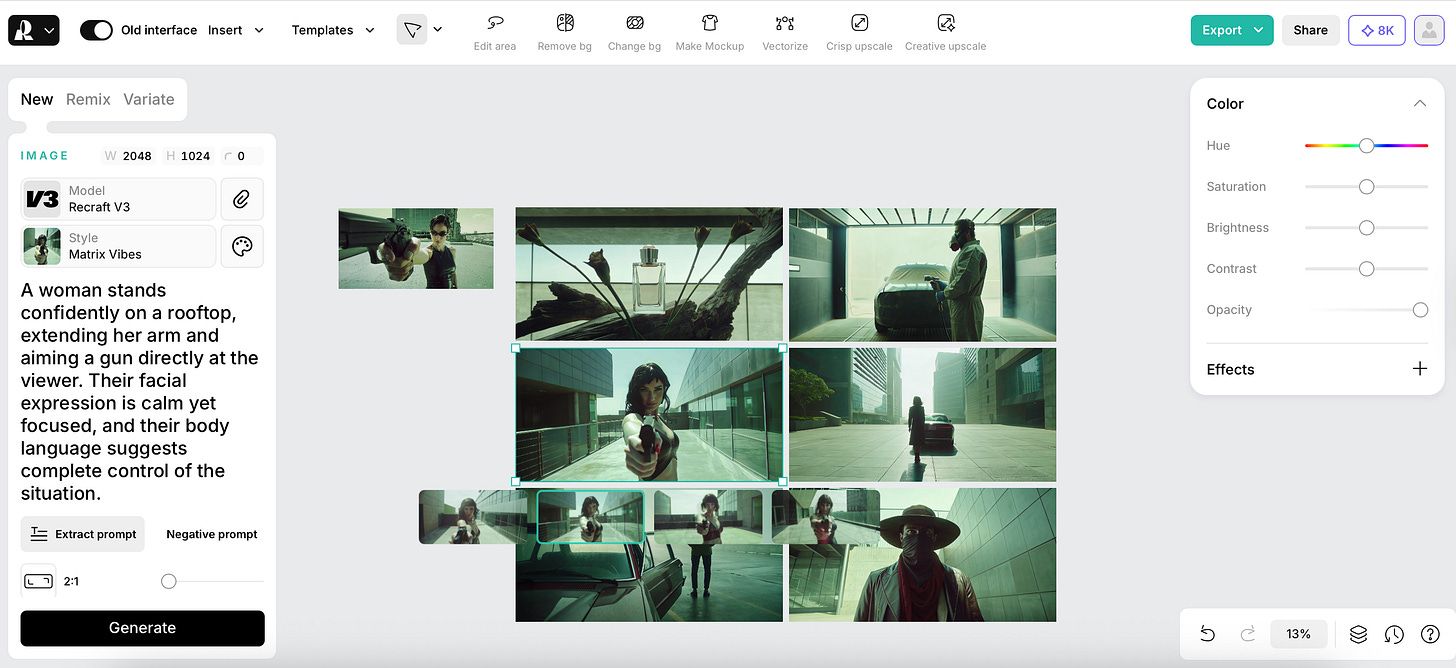Add an effect with plus icon
Viewport: 1456px width, 668px height.
tap(1419, 369)
